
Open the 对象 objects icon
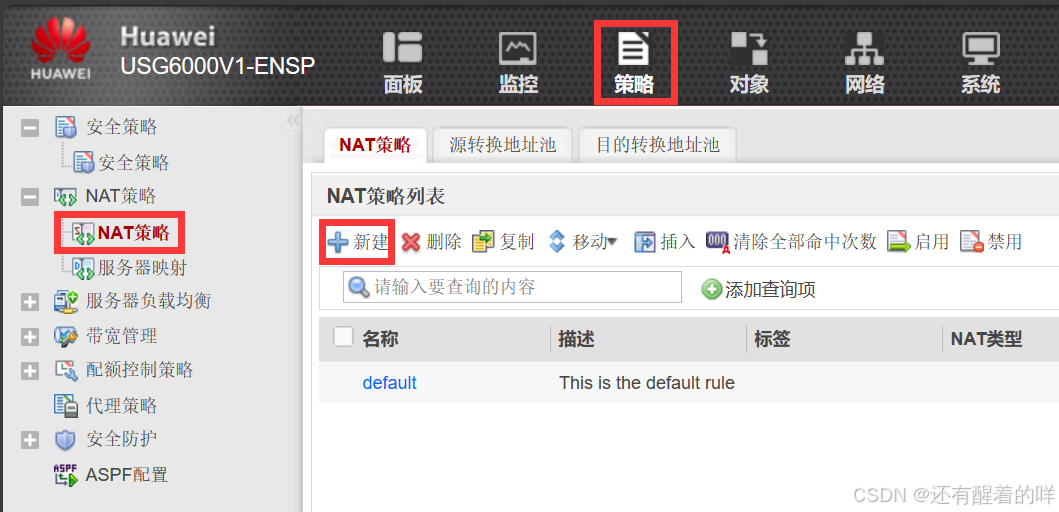pyautogui.click(x=749, y=49)
